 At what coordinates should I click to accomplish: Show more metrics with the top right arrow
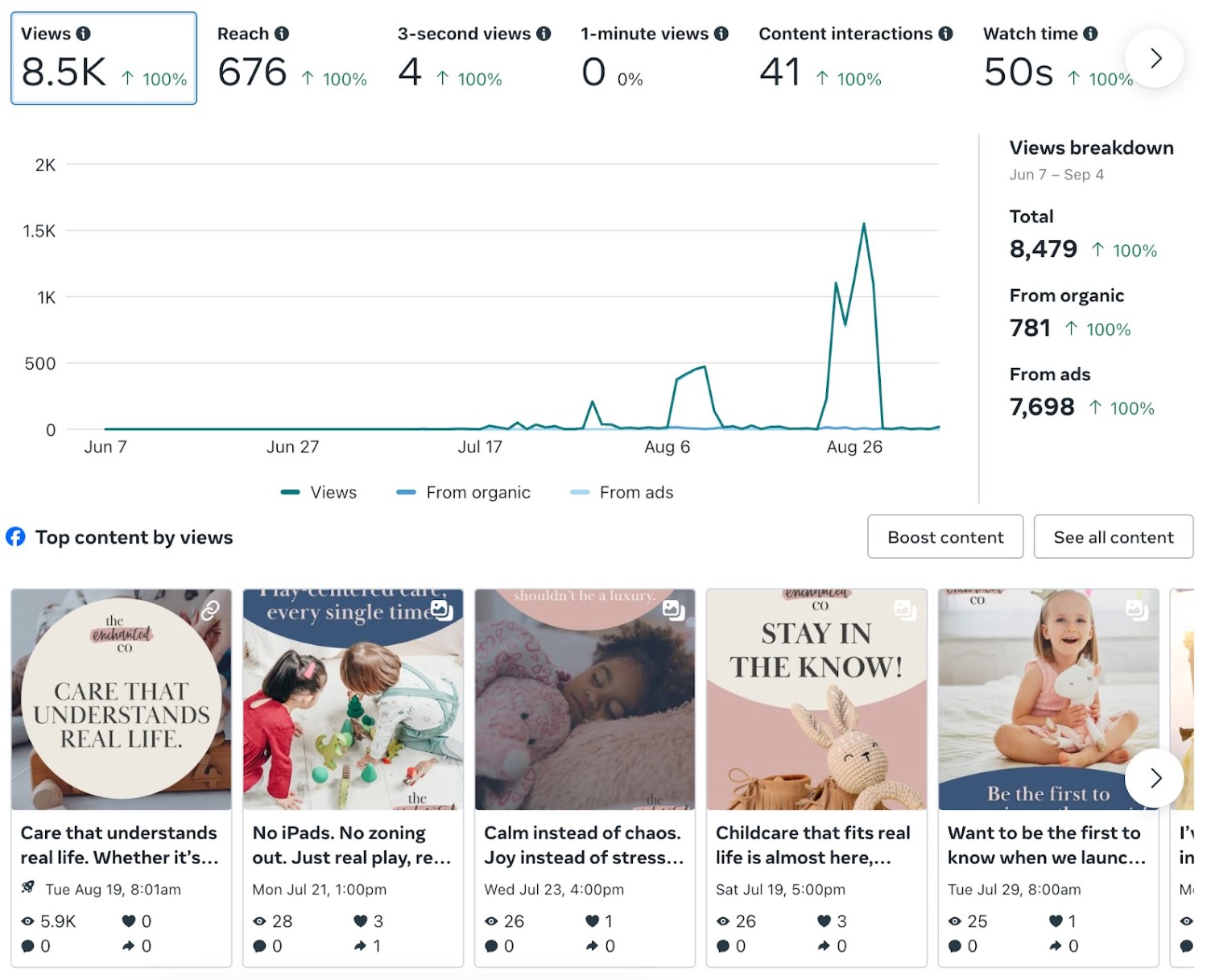click(x=1155, y=58)
